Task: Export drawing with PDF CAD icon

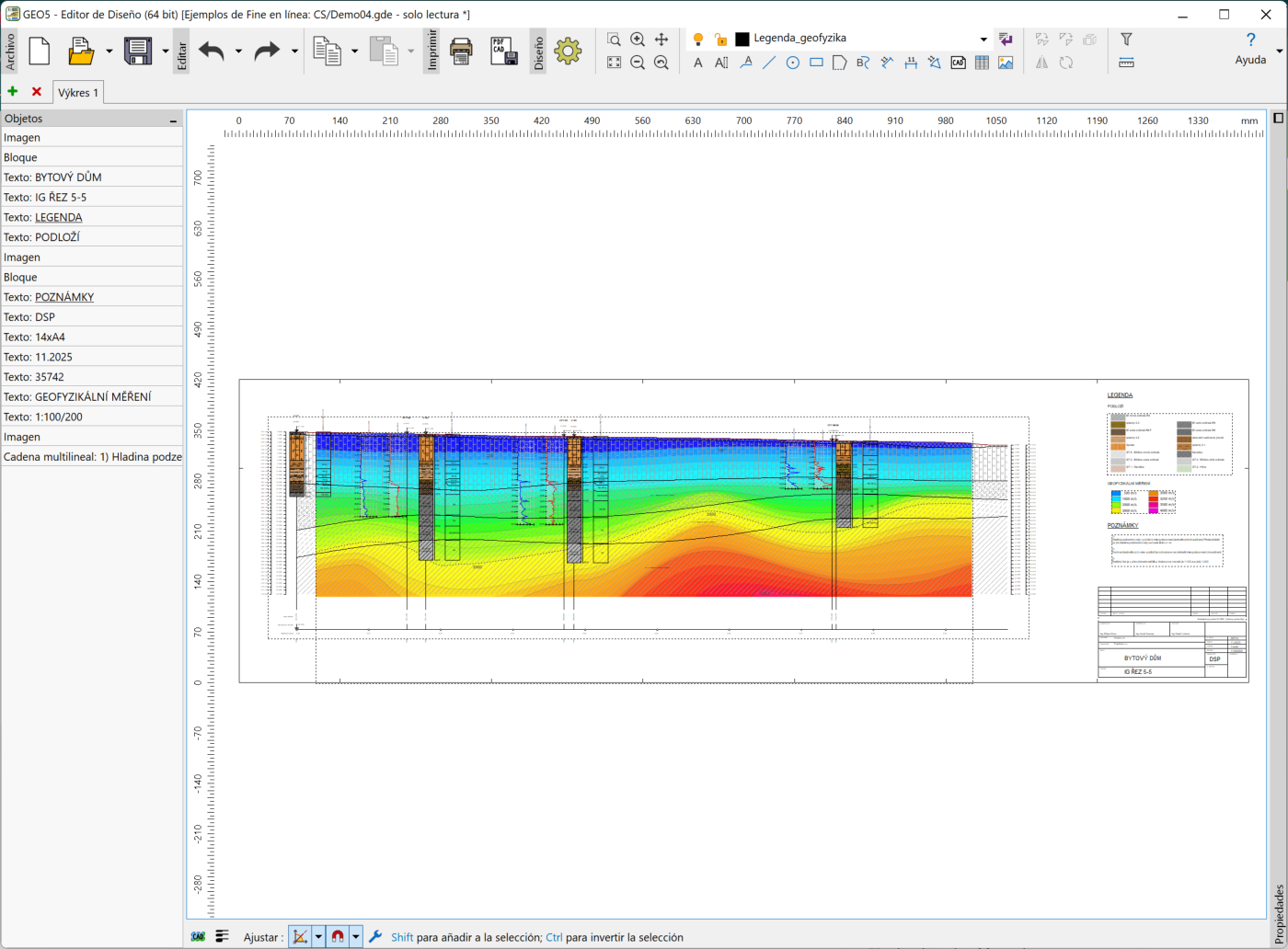Action: point(503,51)
